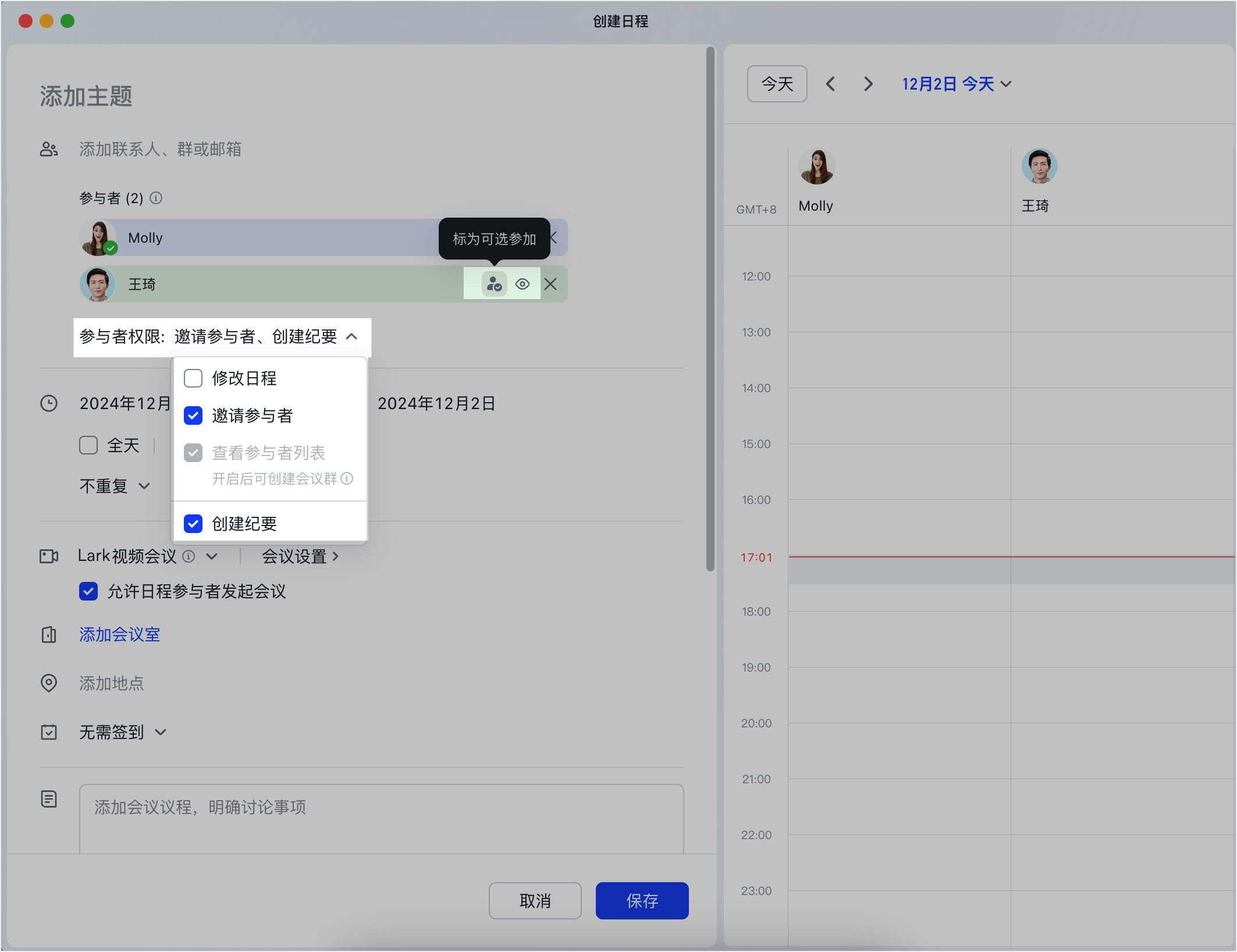The width and height of the screenshot is (1237, 952).
Task: Save the event with 保存
Action: click(642, 901)
